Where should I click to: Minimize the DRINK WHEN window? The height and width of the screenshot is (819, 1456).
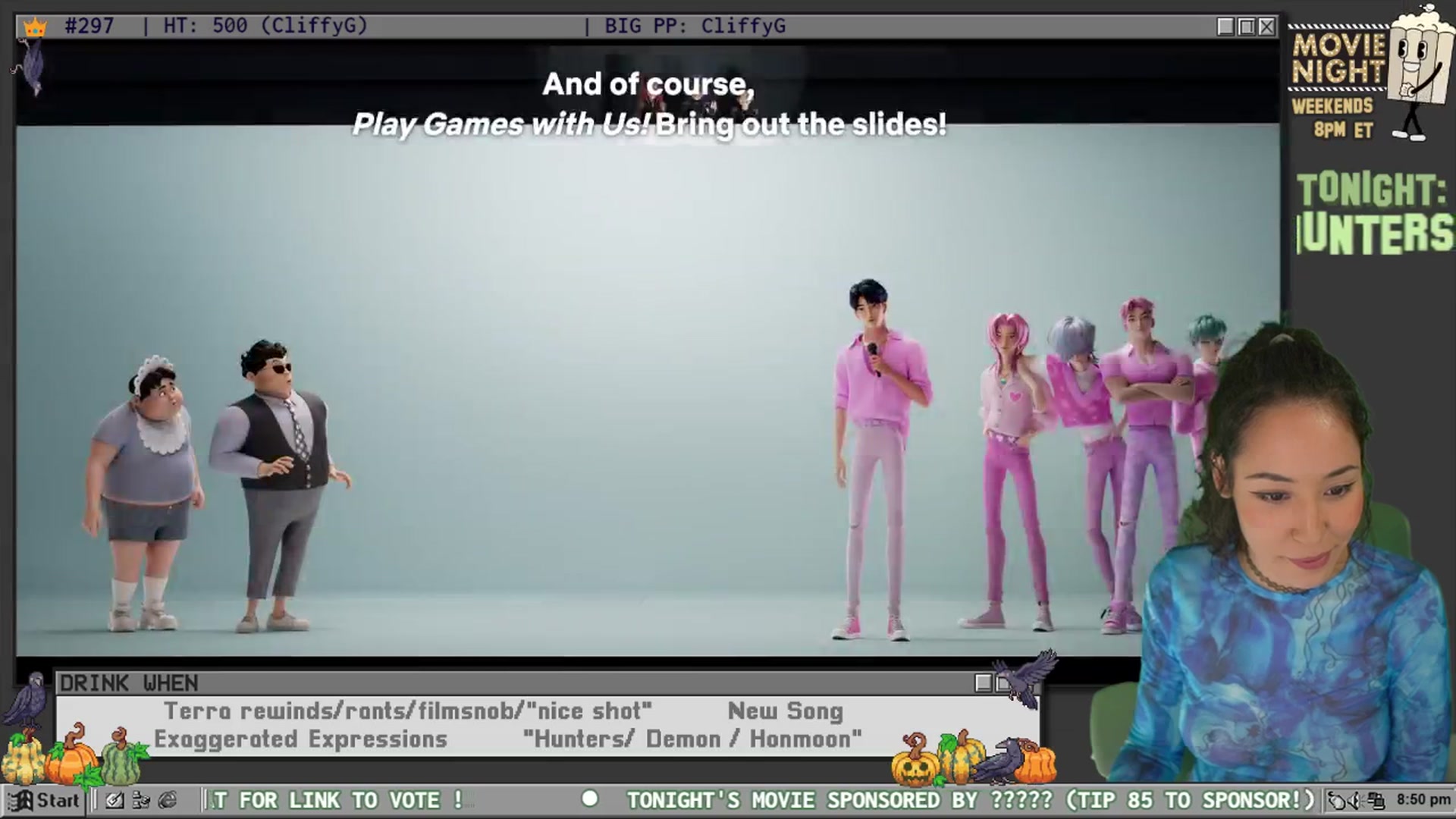pos(984,683)
